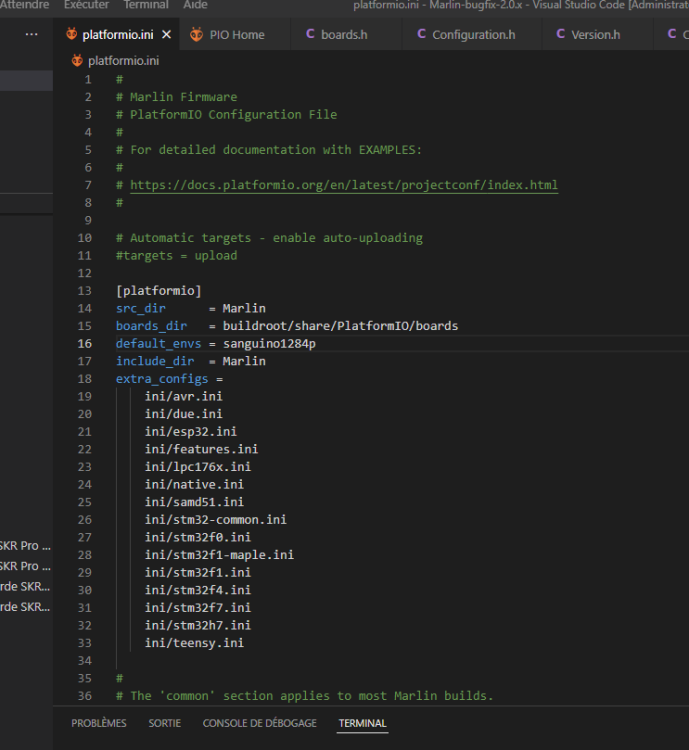Switch to the PIO Home tab
The width and height of the screenshot is (689, 750).
pyautogui.click(x=237, y=35)
